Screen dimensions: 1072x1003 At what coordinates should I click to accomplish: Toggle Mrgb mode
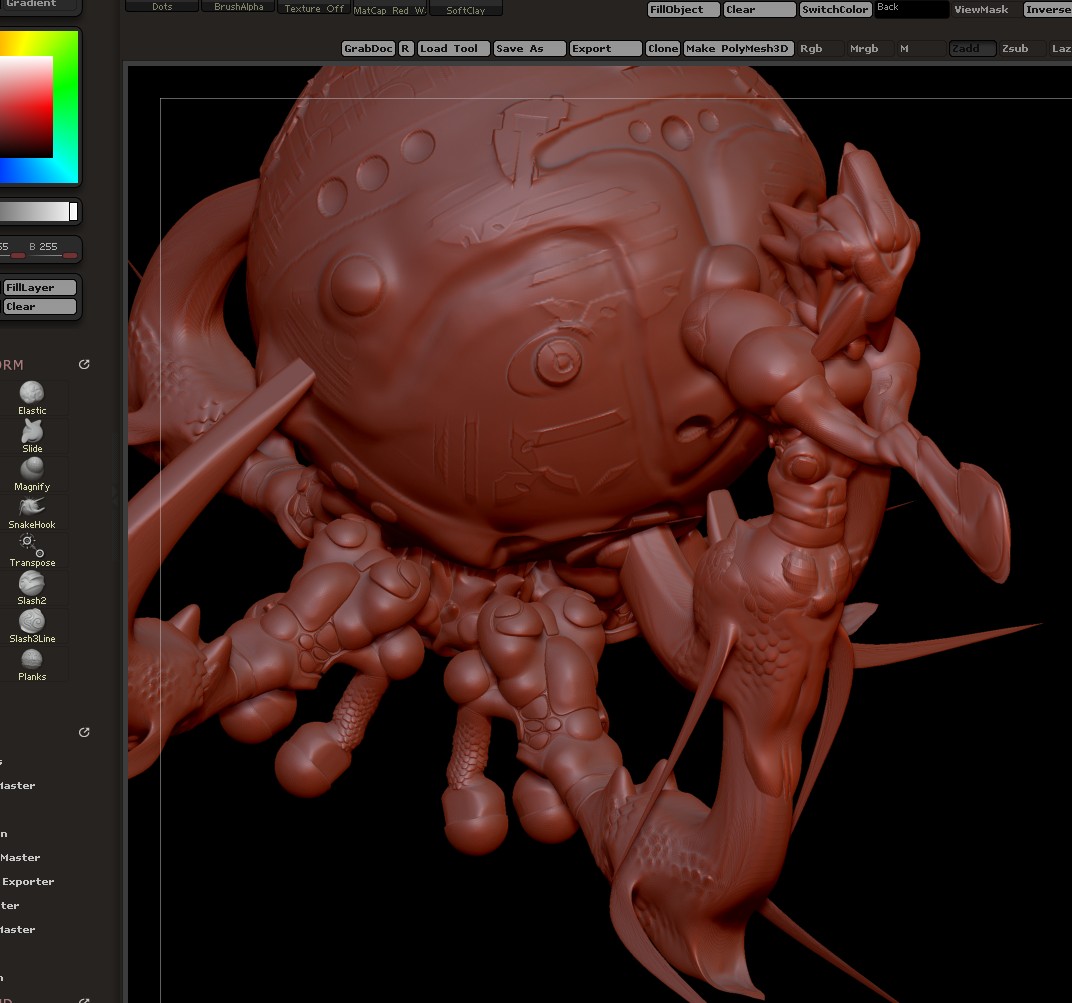(870, 49)
